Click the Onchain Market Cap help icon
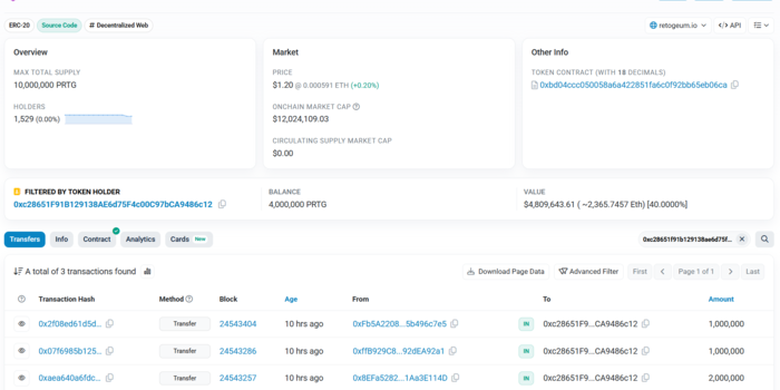Viewport: 780px width, 390px height. (356, 106)
